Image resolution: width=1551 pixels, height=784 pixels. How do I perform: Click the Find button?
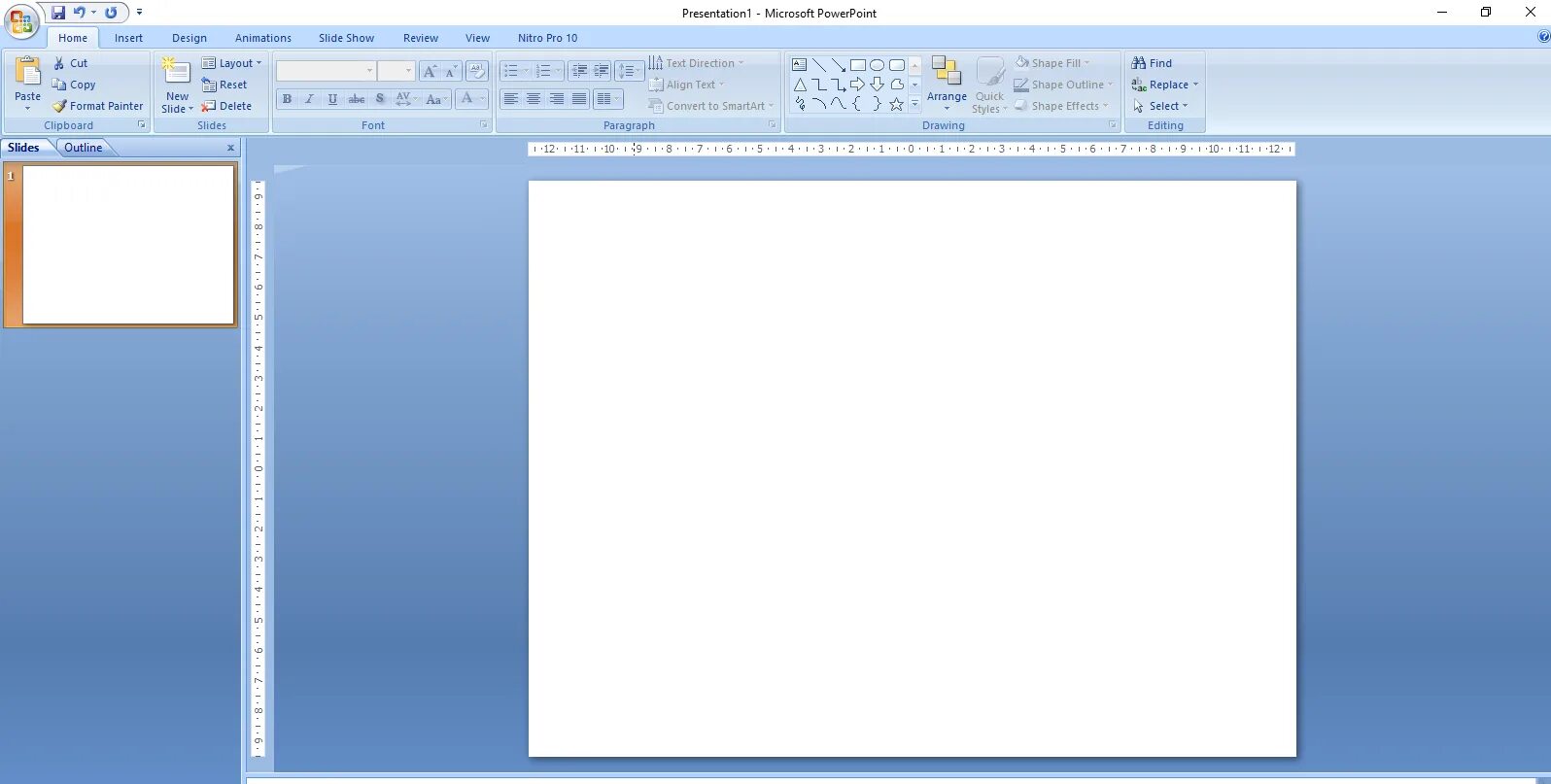tap(1153, 63)
